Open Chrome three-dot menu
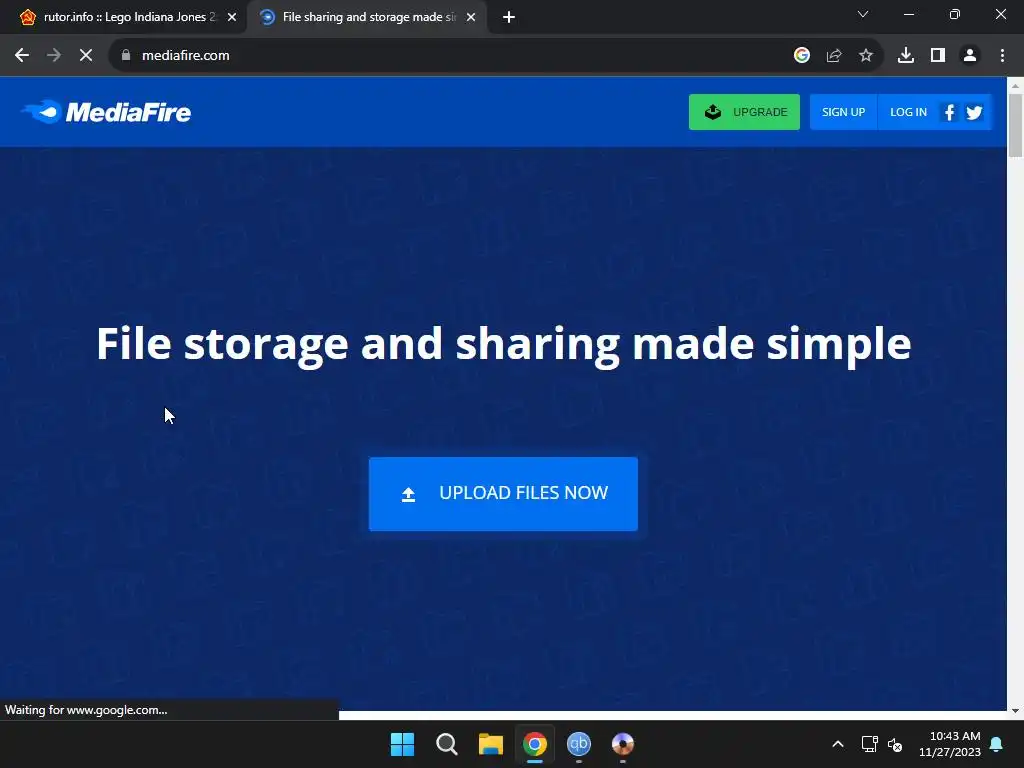1024x768 pixels. click(1002, 56)
